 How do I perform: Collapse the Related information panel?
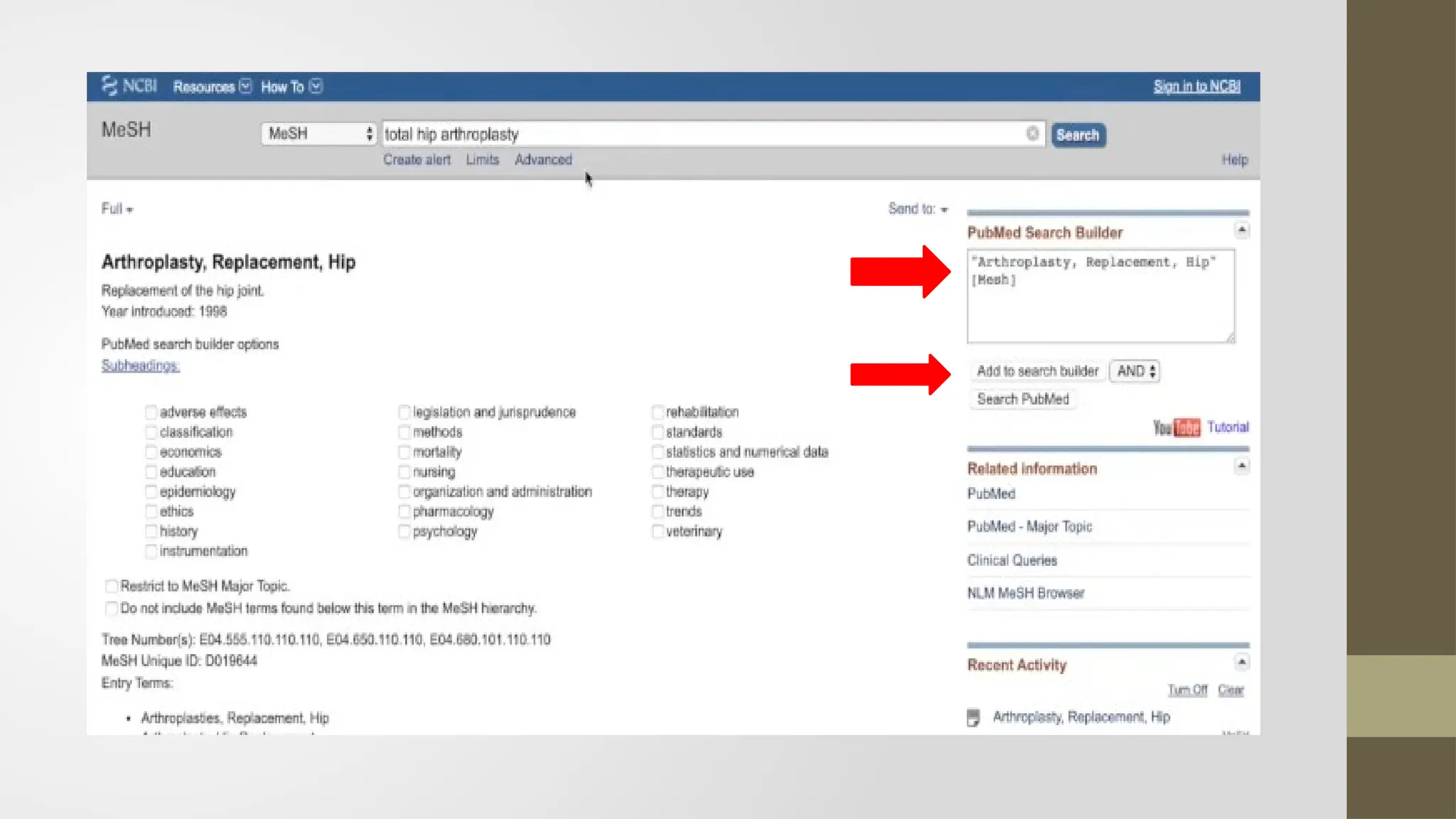(x=1241, y=466)
